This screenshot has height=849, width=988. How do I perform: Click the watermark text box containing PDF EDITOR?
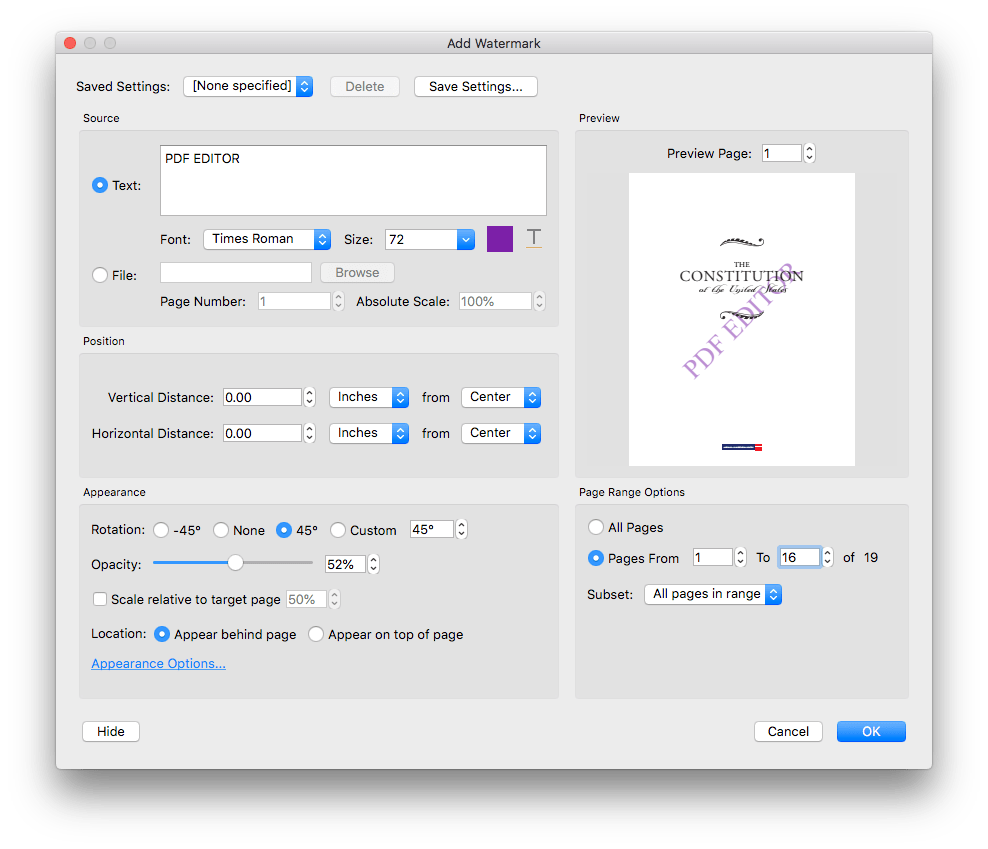[x=353, y=181]
